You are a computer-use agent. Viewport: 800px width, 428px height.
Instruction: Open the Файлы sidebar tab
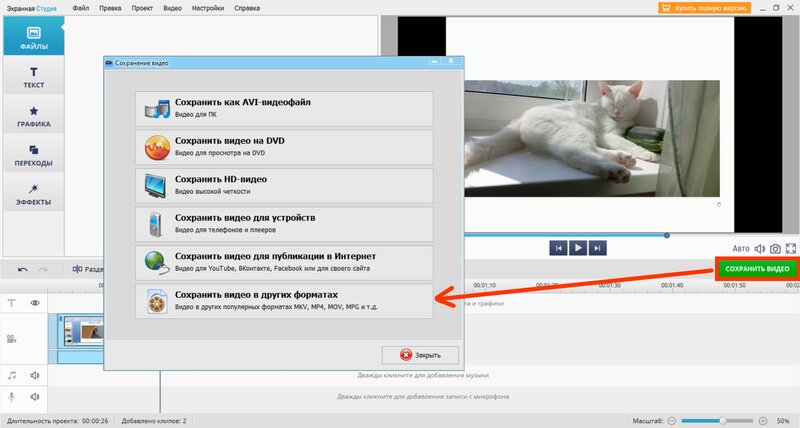tap(34, 36)
